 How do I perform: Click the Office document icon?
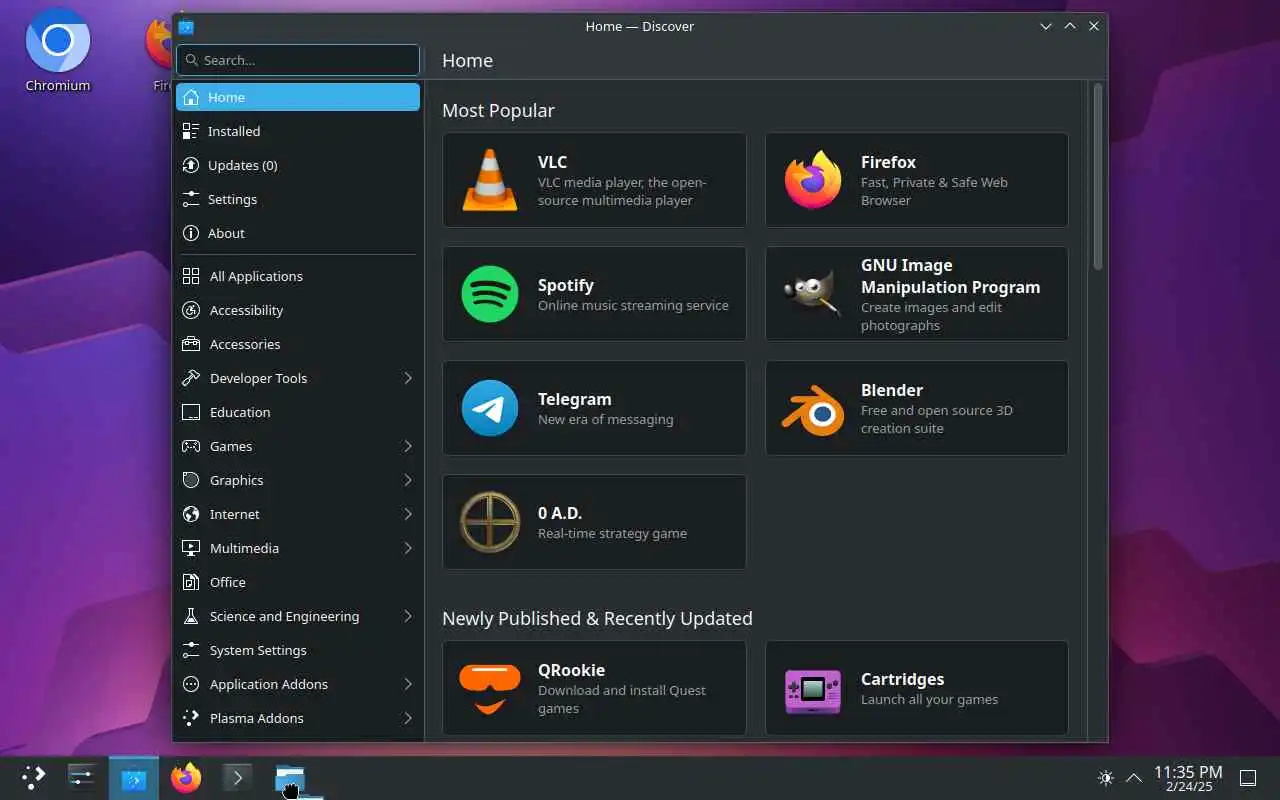[191, 582]
